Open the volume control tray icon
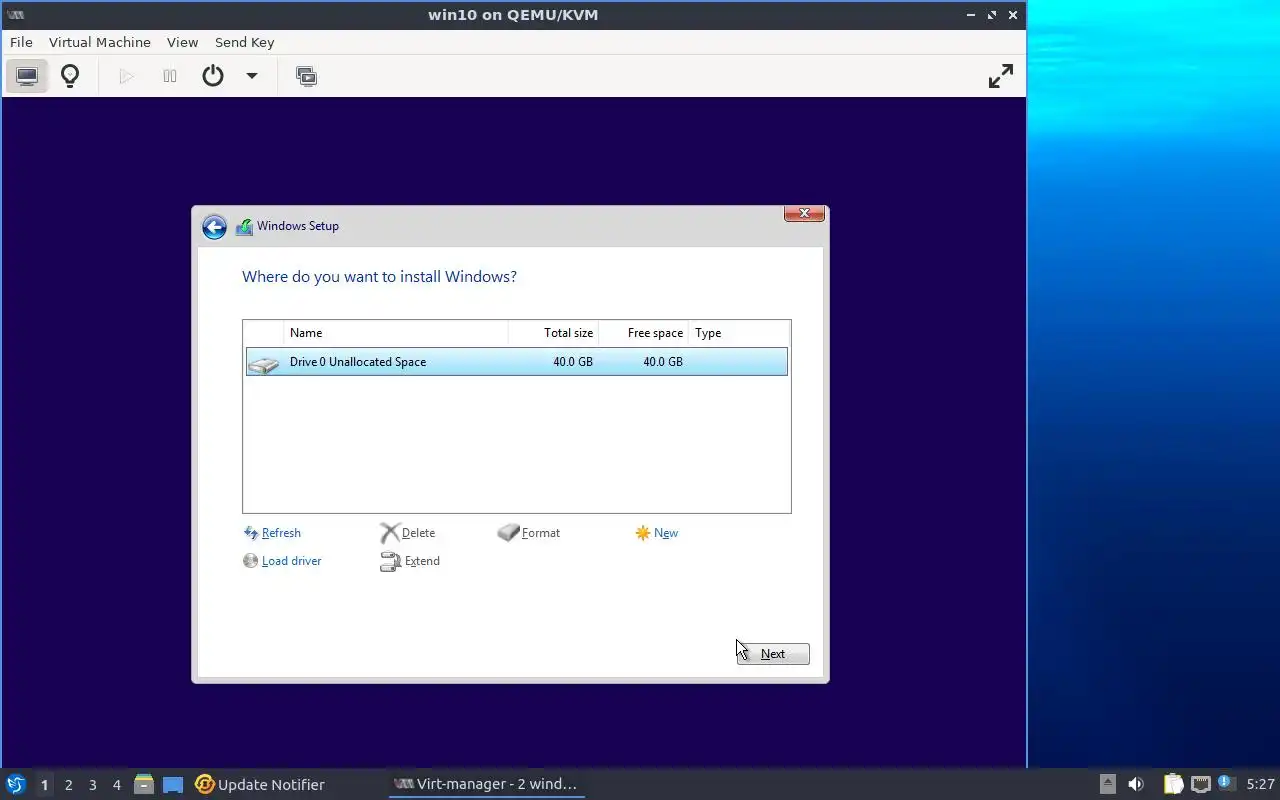This screenshot has height=800, width=1280. tap(1136, 785)
